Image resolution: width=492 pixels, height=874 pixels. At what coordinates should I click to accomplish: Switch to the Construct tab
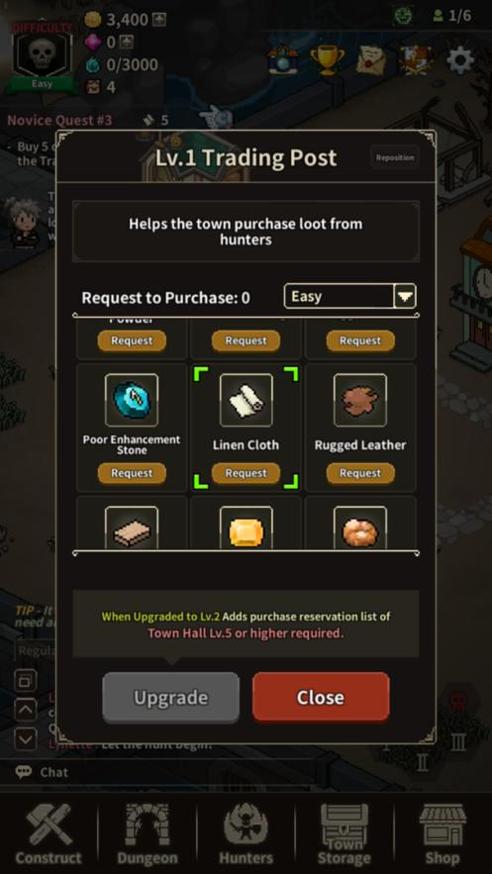48,834
